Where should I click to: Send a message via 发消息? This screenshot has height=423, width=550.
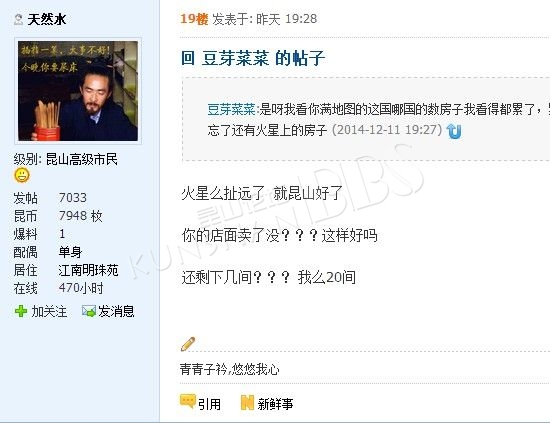coord(116,311)
